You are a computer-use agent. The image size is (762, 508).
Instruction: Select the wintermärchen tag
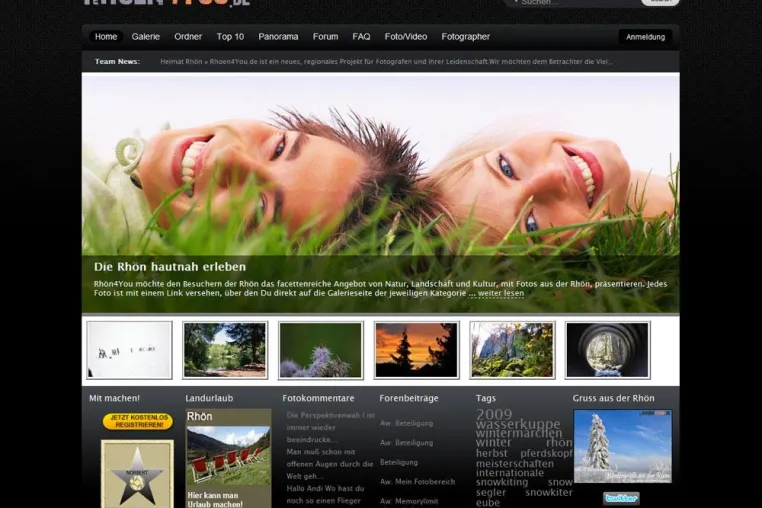(x=519, y=433)
